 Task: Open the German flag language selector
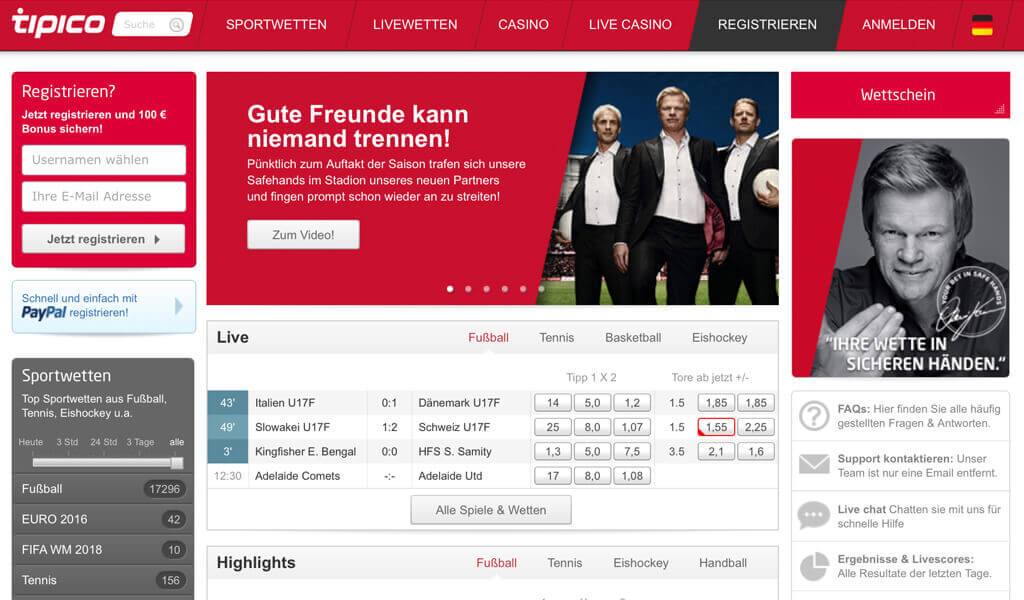click(982, 25)
